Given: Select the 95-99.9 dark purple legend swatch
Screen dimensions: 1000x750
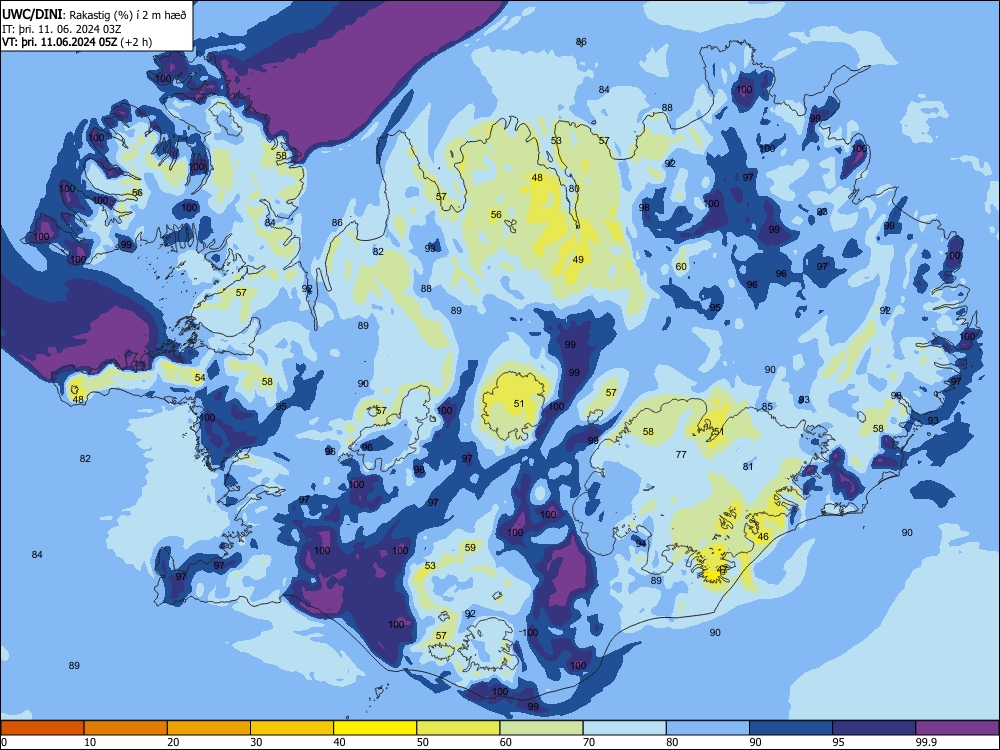Looking at the screenshot, I should [874, 728].
